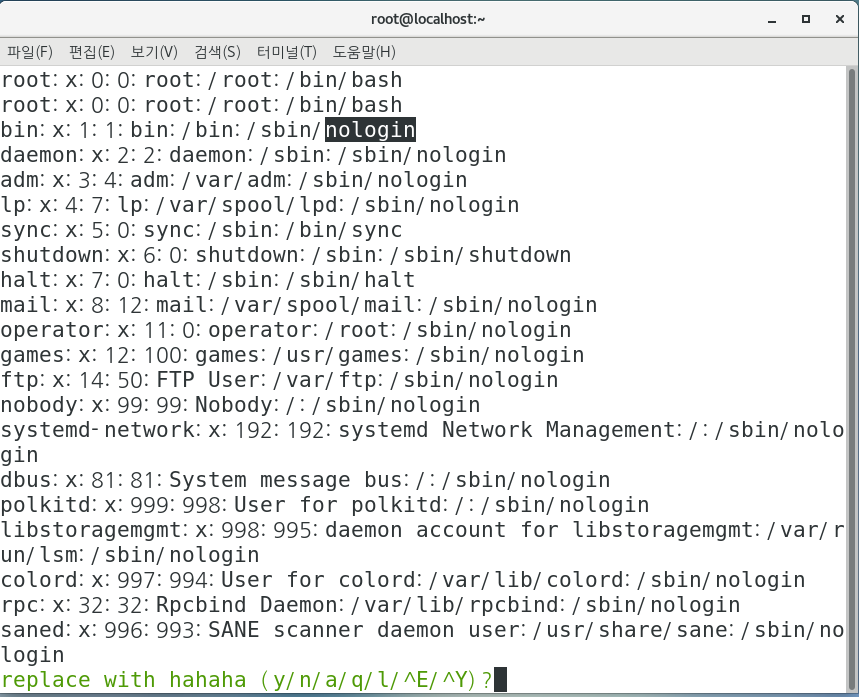Screen dimensions: 859x697
Task: Click the halt:x:7:0 line
Action: pos(208,280)
